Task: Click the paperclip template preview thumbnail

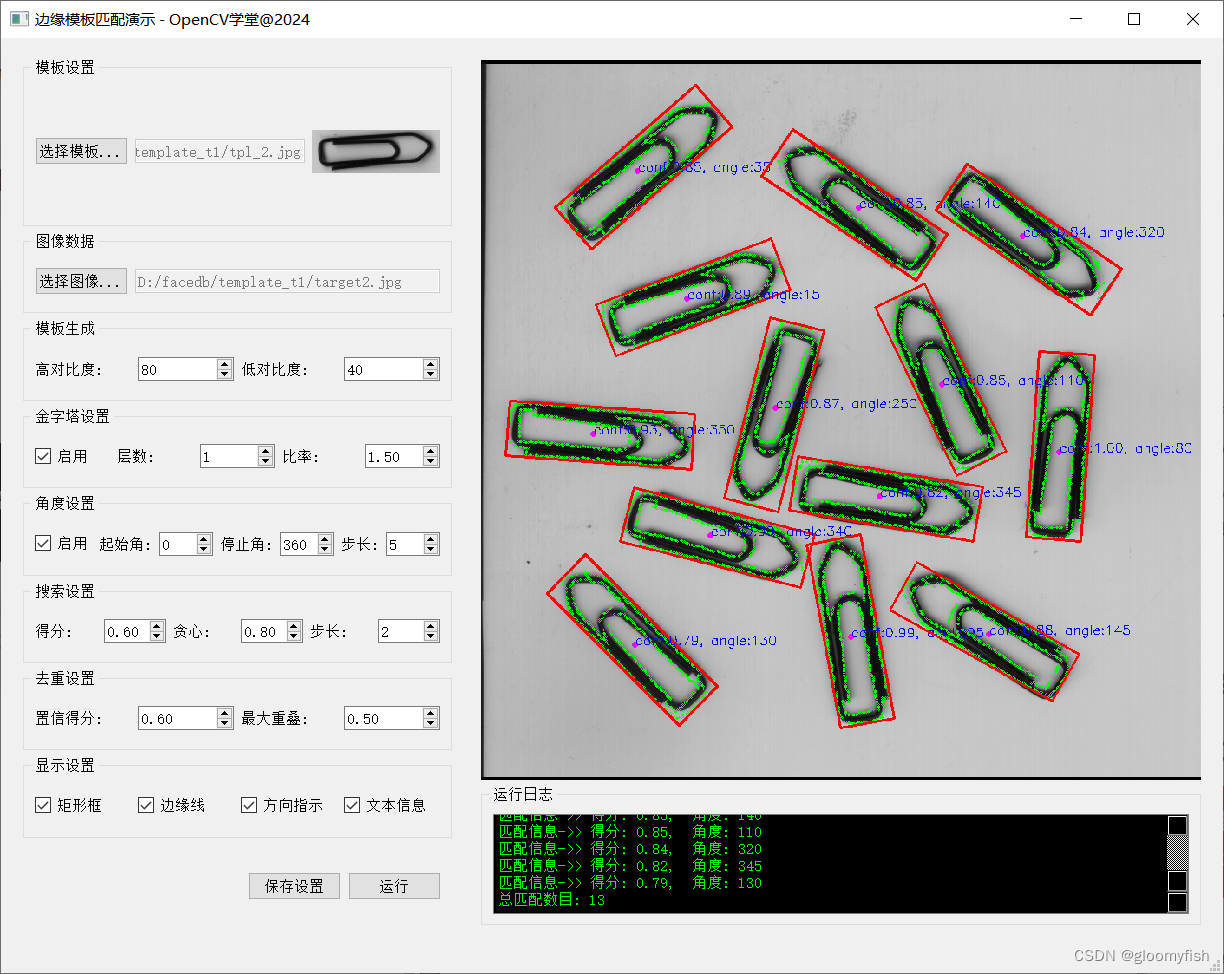Action: [376, 151]
